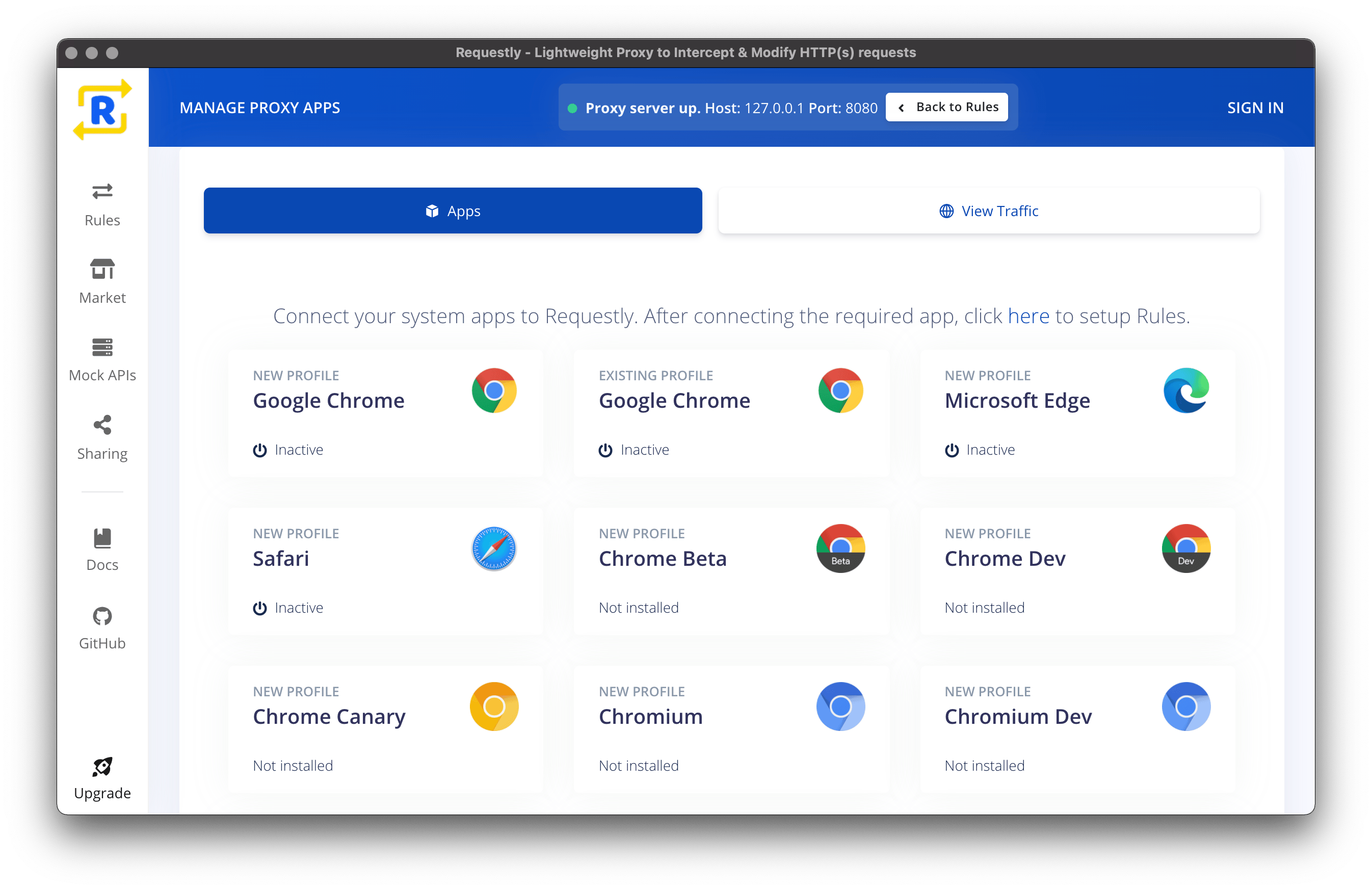Click the Google Chrome icon in Existing Profile card
This screenshot has width=1372, height=890.
pyautogui.click(x=840, y=391)
